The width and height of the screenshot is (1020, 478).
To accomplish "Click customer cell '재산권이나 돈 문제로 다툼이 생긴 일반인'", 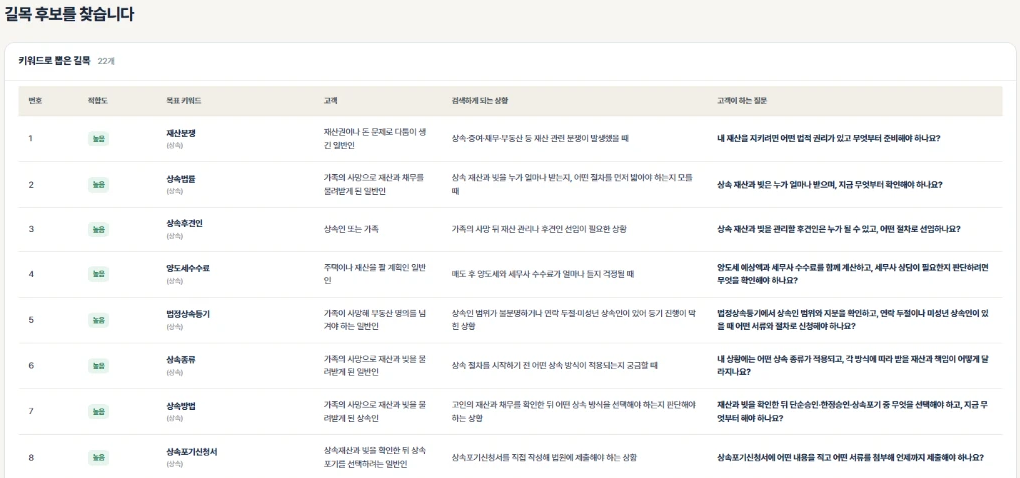I will 375,139.
